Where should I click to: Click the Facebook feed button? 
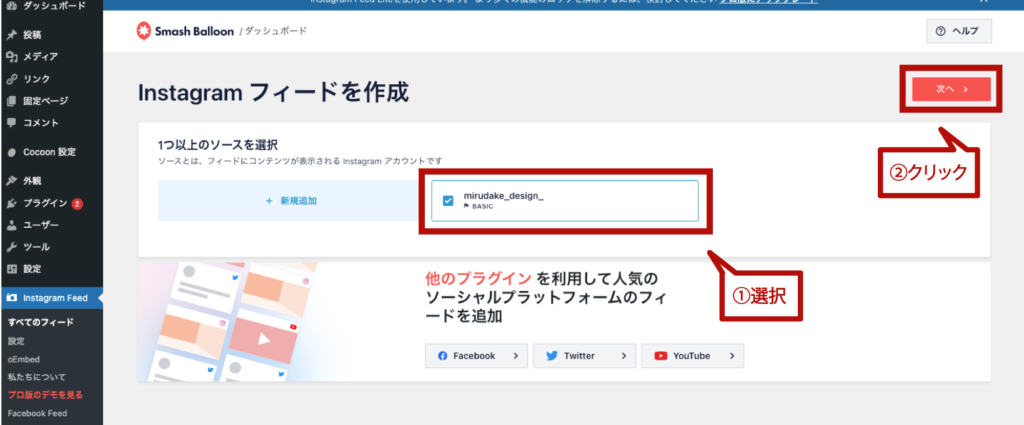click(476, 356)
